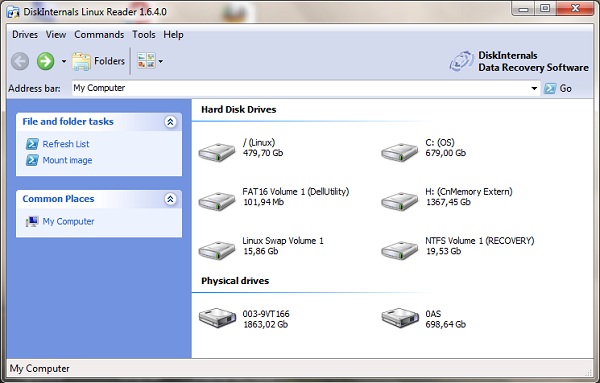This screenshot has height=383, width=600.
Task: Select the 003-9VT166 physical drive icon
Action: click(x=217, y=318)
